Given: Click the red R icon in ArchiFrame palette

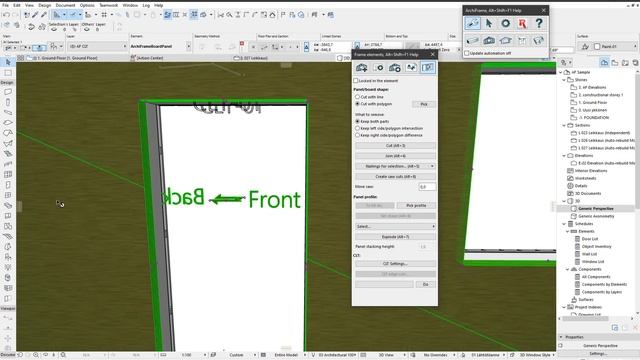Looking at the screenshot, I should pyautogui.click(x=522, y=23).
